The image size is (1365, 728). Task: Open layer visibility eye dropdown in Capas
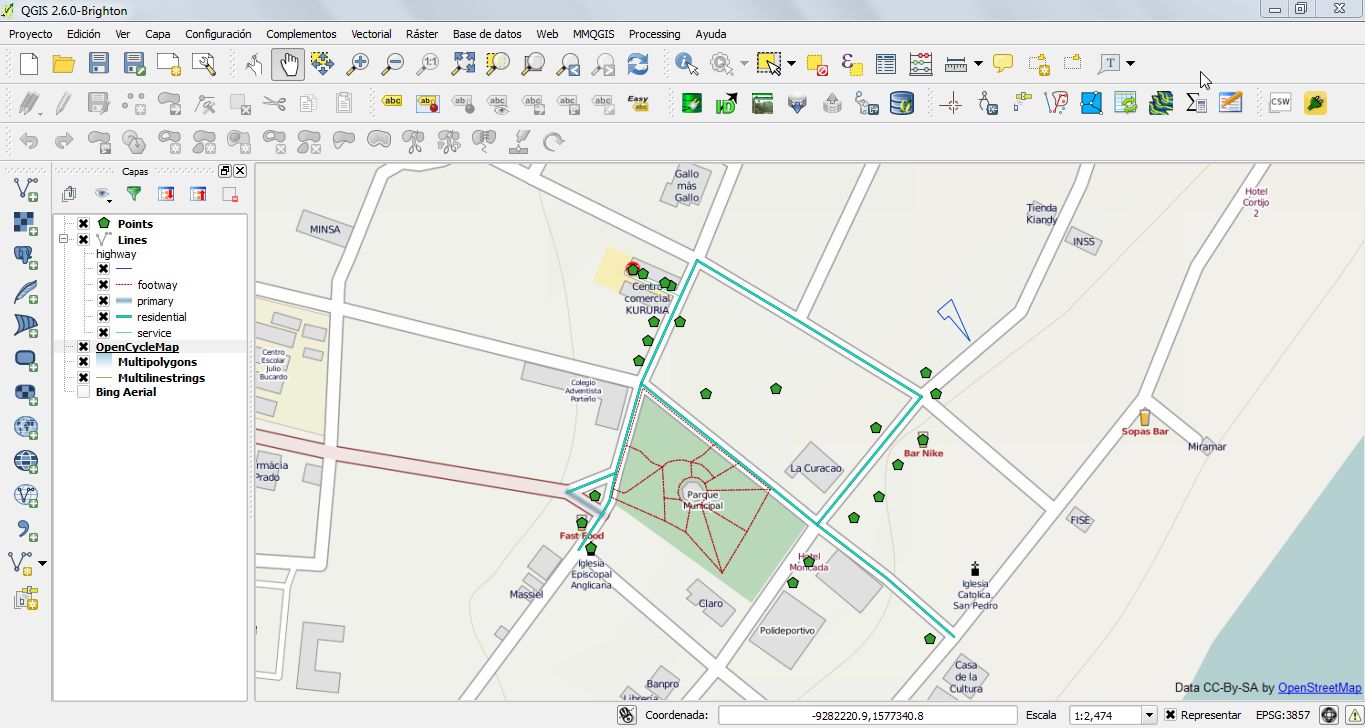point(102,194)
